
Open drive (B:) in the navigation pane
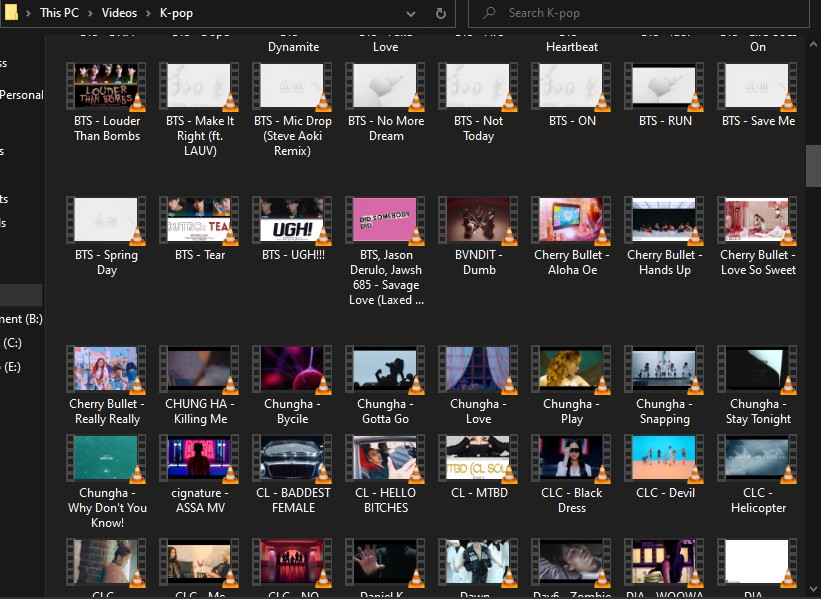click(x=21, y=318)
